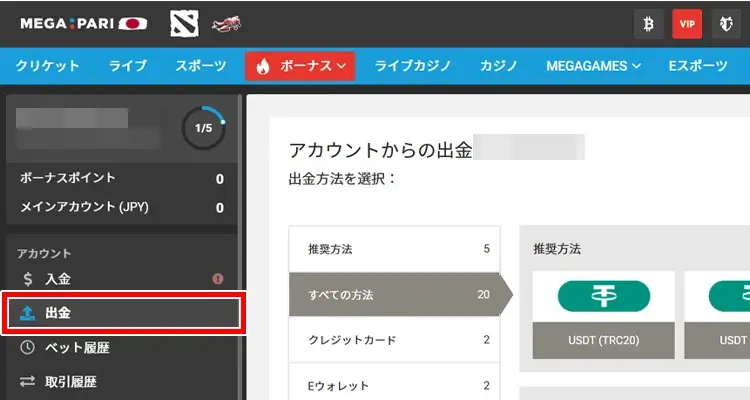The height and width of the screenshot is (400, 750).
Task: Select クレジットカード category
Action: pyautogui.click(x=395, y=340)
